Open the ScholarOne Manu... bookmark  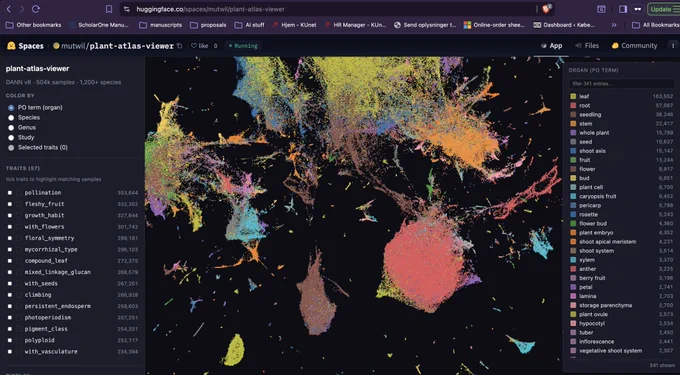98,25
